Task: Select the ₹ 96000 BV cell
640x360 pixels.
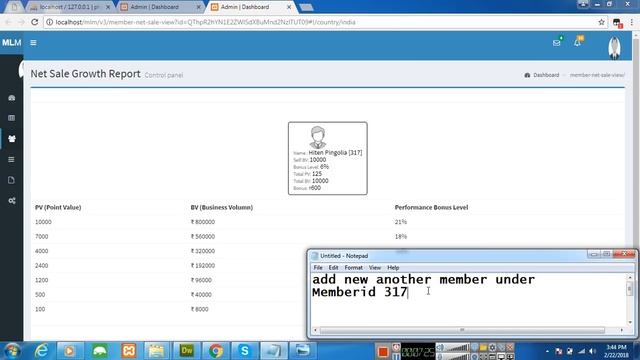Action: click(x=201, y=280)
